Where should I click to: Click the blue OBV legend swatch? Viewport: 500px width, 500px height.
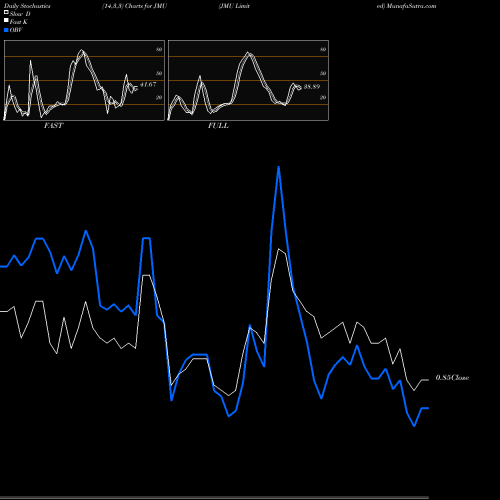pos(6,30)
